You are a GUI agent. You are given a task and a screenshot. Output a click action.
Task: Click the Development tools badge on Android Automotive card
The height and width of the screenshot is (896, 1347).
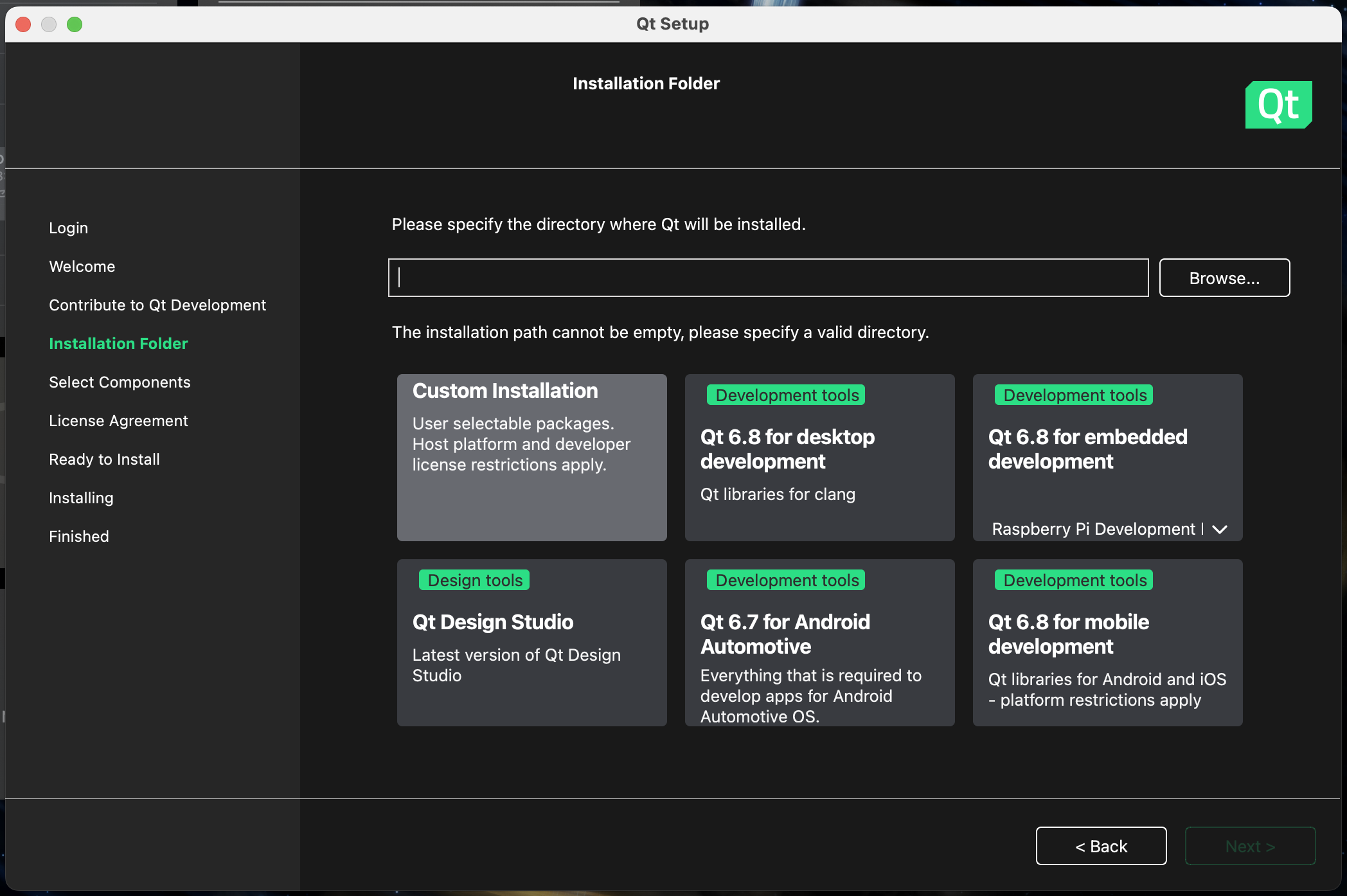[x=785, y=579]
